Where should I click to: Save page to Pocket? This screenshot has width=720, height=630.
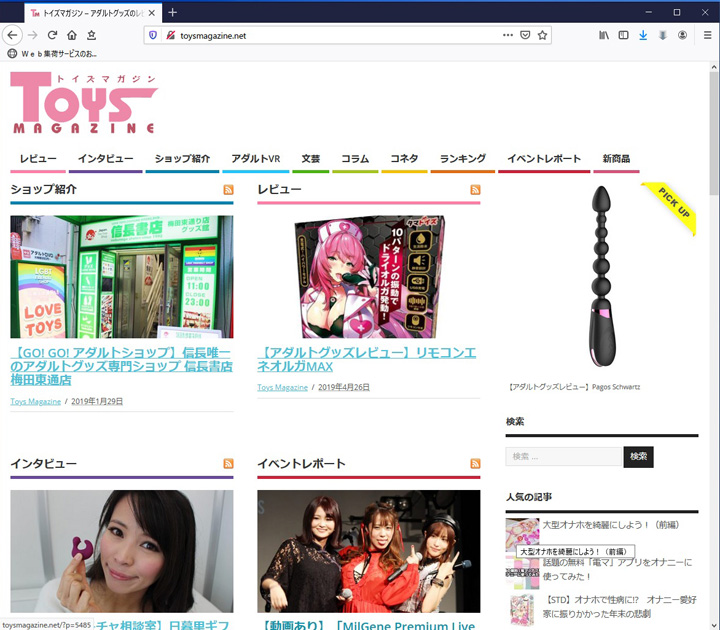tap(525, 35)
